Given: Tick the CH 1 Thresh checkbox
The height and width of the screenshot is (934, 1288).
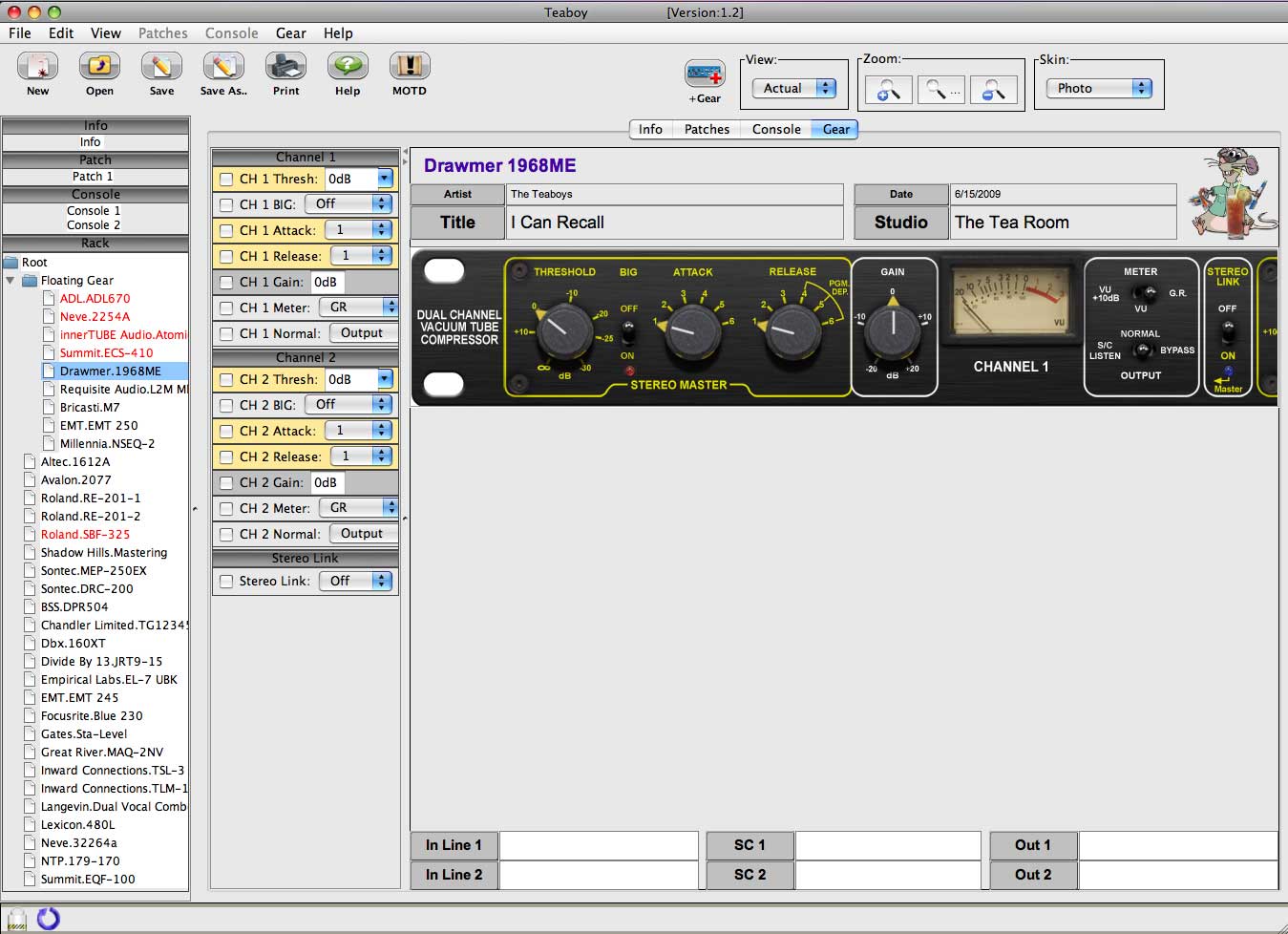Looking at the screenshot, I should (226, 180).
